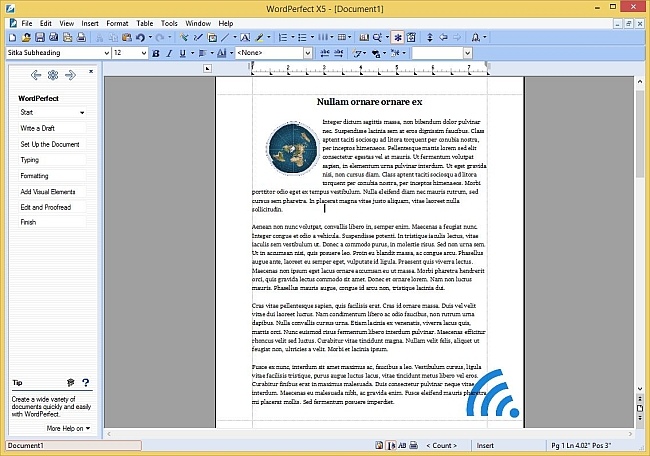
Task: Click the double vertical arrow icon
Action: click(x=430, y=38)
